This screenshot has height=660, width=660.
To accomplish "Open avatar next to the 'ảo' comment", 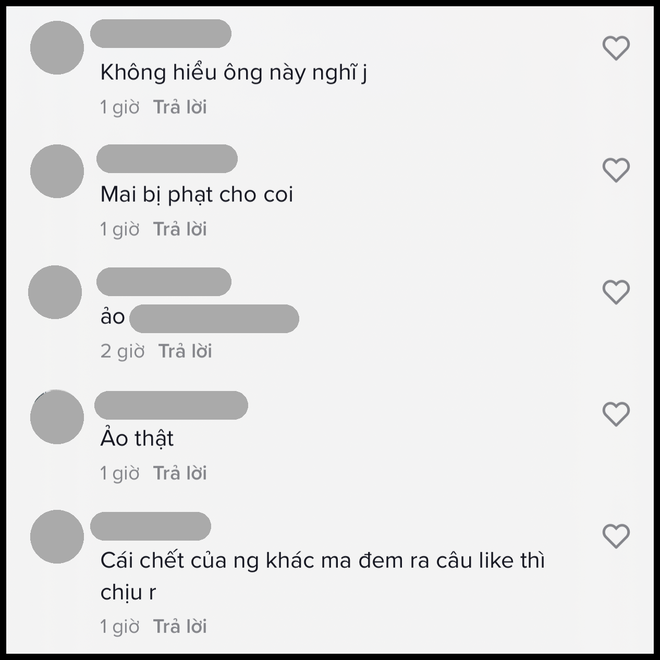I will point(55,292).
